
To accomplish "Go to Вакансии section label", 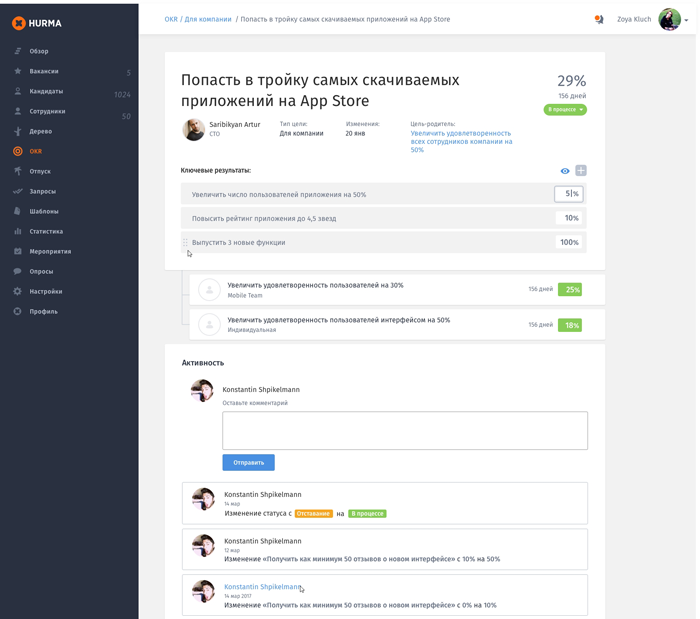I will (x=44, y=71).
